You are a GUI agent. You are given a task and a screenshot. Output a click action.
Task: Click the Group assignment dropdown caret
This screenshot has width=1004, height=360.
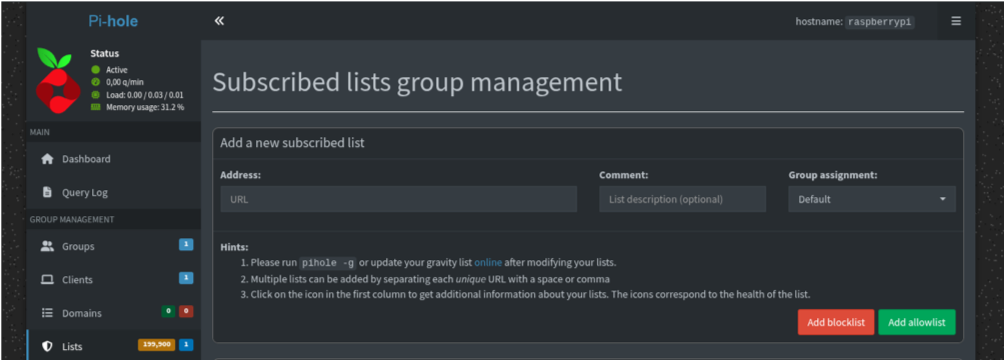click(943, 199)
